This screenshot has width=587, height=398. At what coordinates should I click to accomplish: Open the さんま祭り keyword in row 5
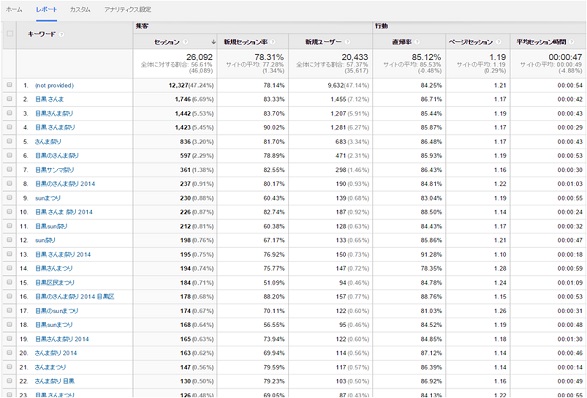[48, 142]
